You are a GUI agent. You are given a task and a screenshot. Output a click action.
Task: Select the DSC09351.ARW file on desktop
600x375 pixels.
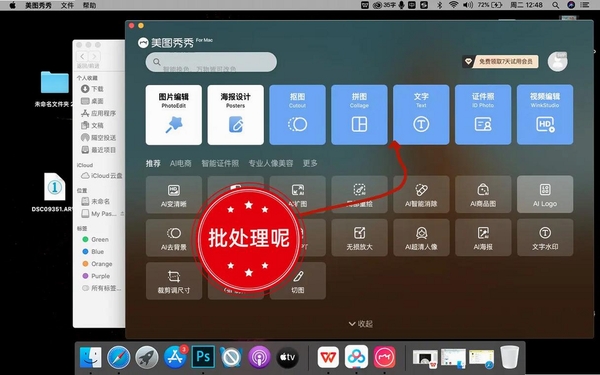(54, 192)
